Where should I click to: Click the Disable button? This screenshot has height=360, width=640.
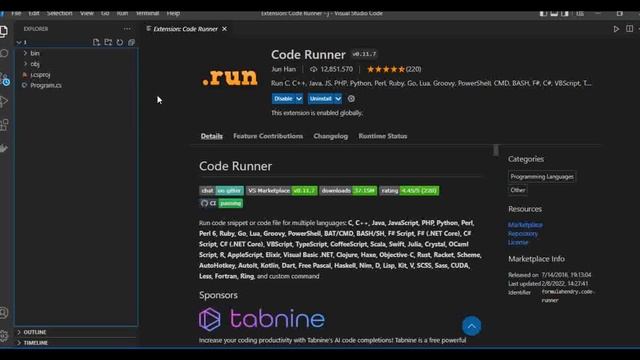click(x=283, y=99)
